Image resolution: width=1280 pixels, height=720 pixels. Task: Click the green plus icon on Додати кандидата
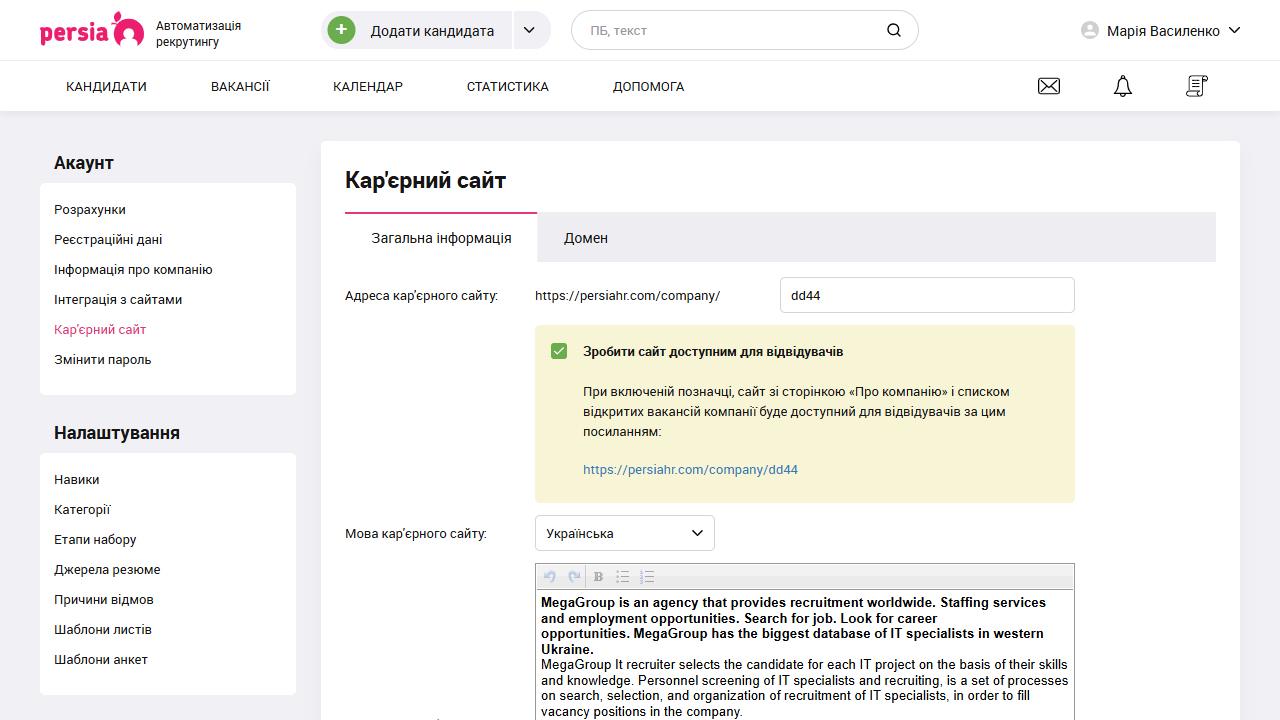(x=341, y=30)
